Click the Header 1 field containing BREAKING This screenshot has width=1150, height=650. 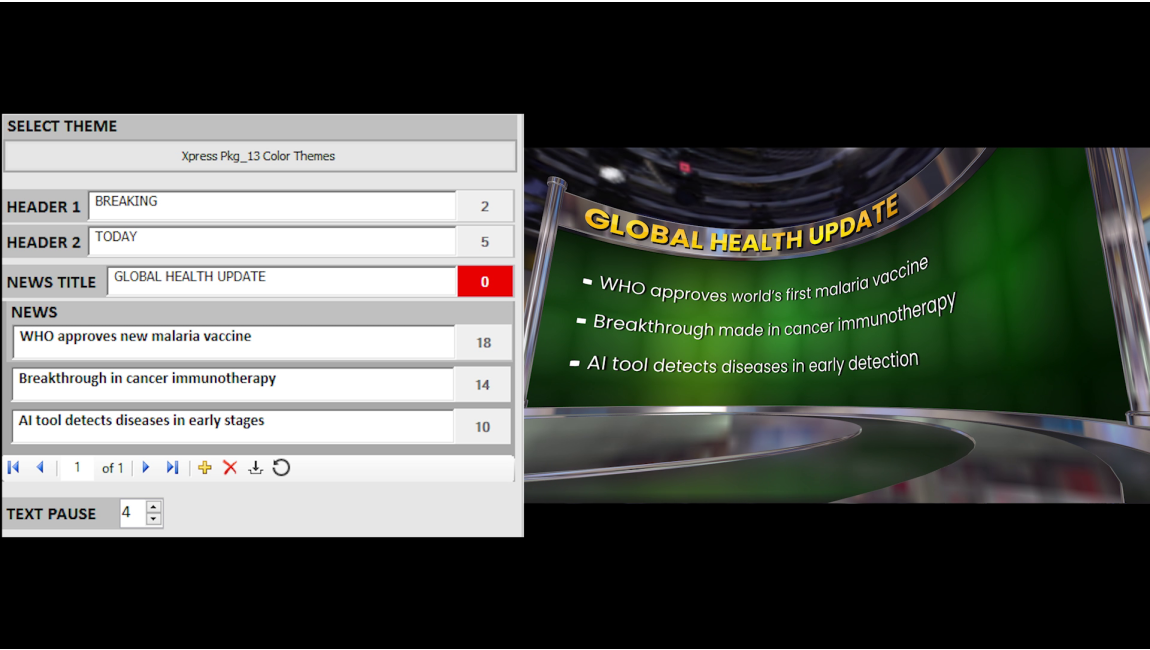(272, 206)
